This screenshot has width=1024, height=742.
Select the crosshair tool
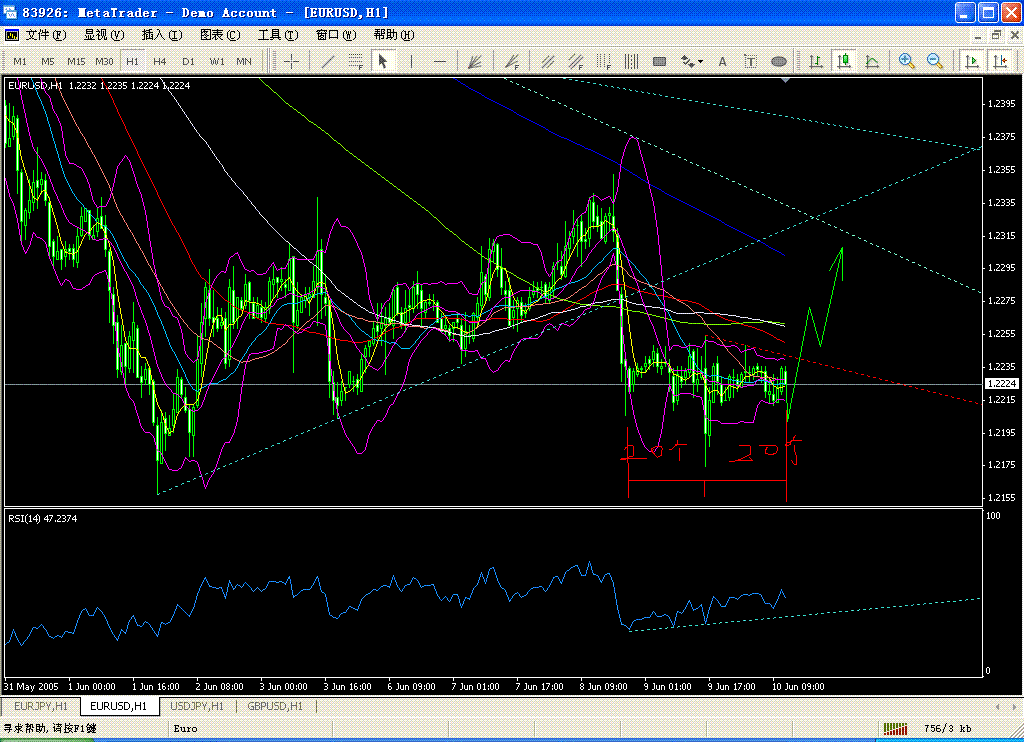291,61
